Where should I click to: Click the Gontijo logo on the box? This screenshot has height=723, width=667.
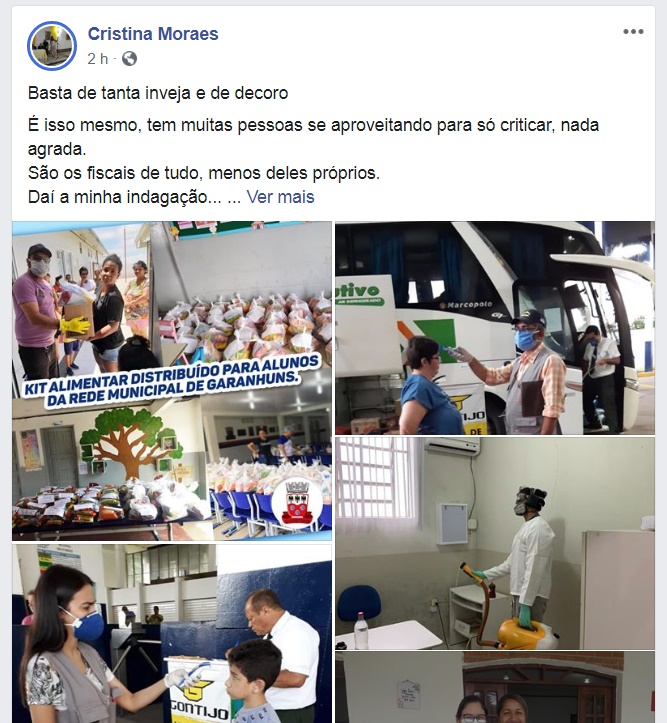click(200, 694)
